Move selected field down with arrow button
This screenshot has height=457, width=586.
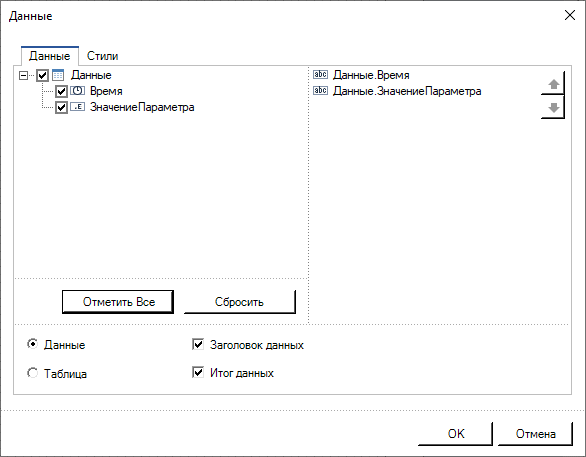[553, 107]
